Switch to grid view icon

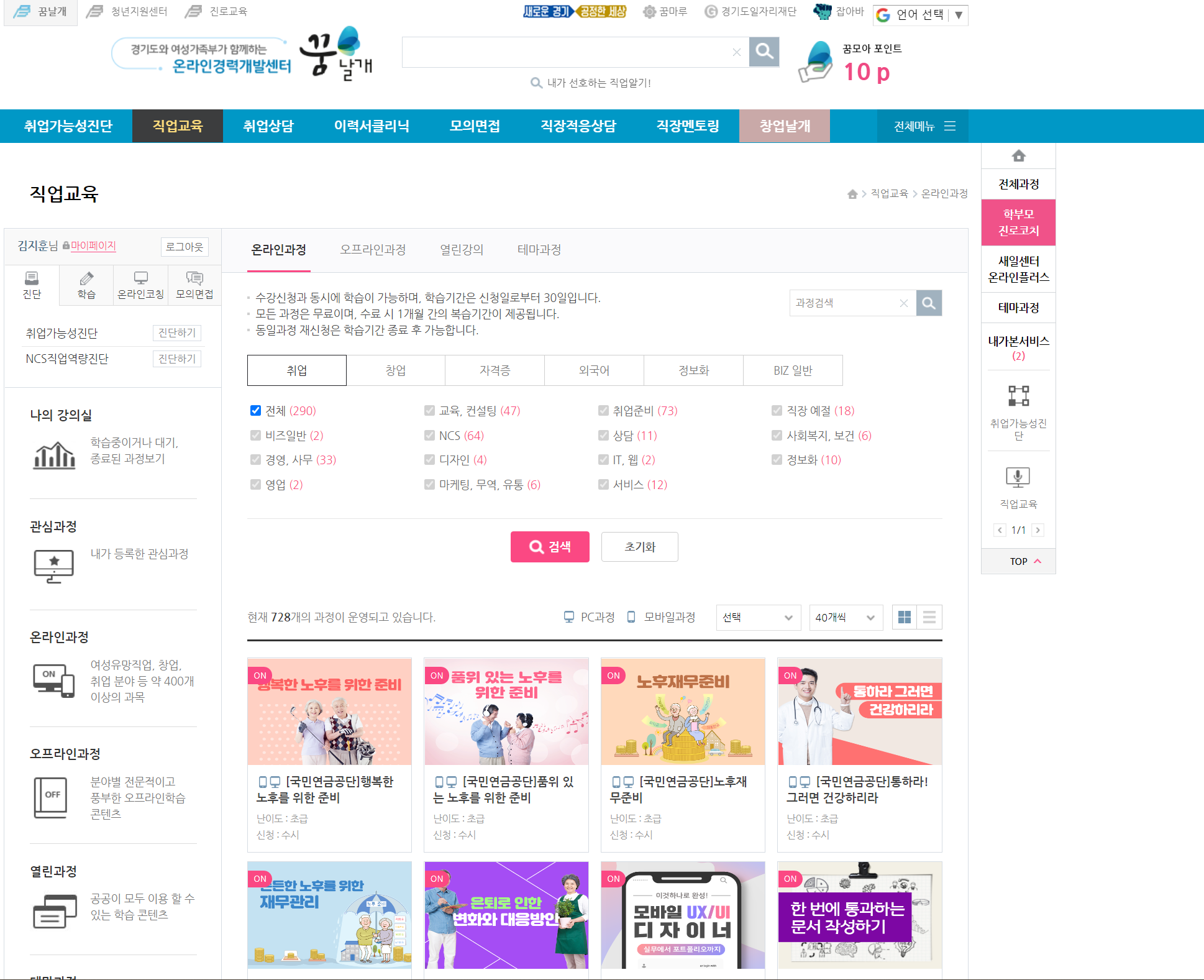tap(905, 617)
